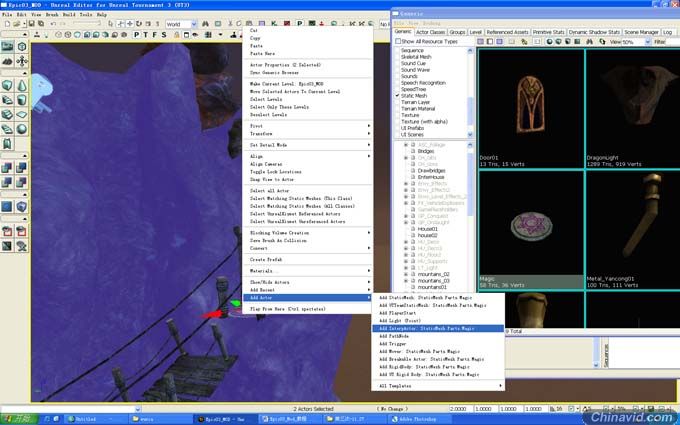Expand GP_Conquest package in tree
This screenshot has width=680, height=425.
pos(406,216)
